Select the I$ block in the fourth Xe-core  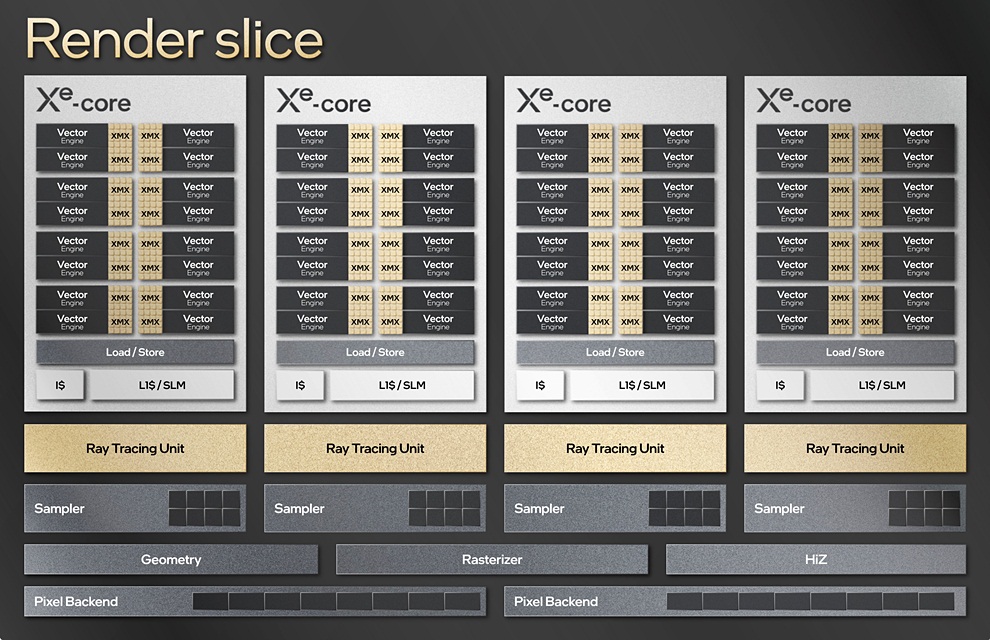pyautogui.click(x=780, y=385)
